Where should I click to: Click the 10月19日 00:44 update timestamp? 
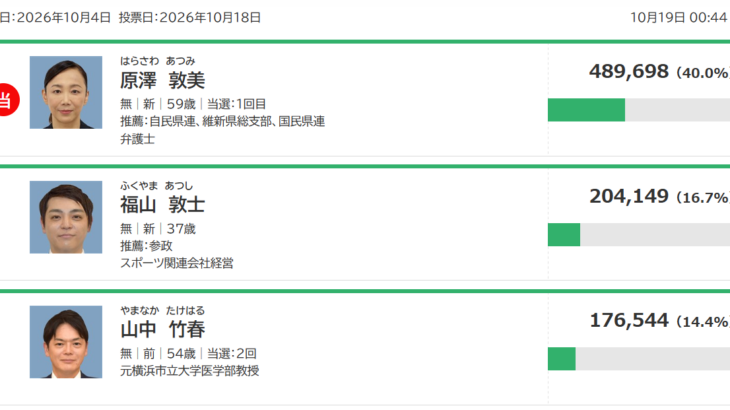[678, 18]
